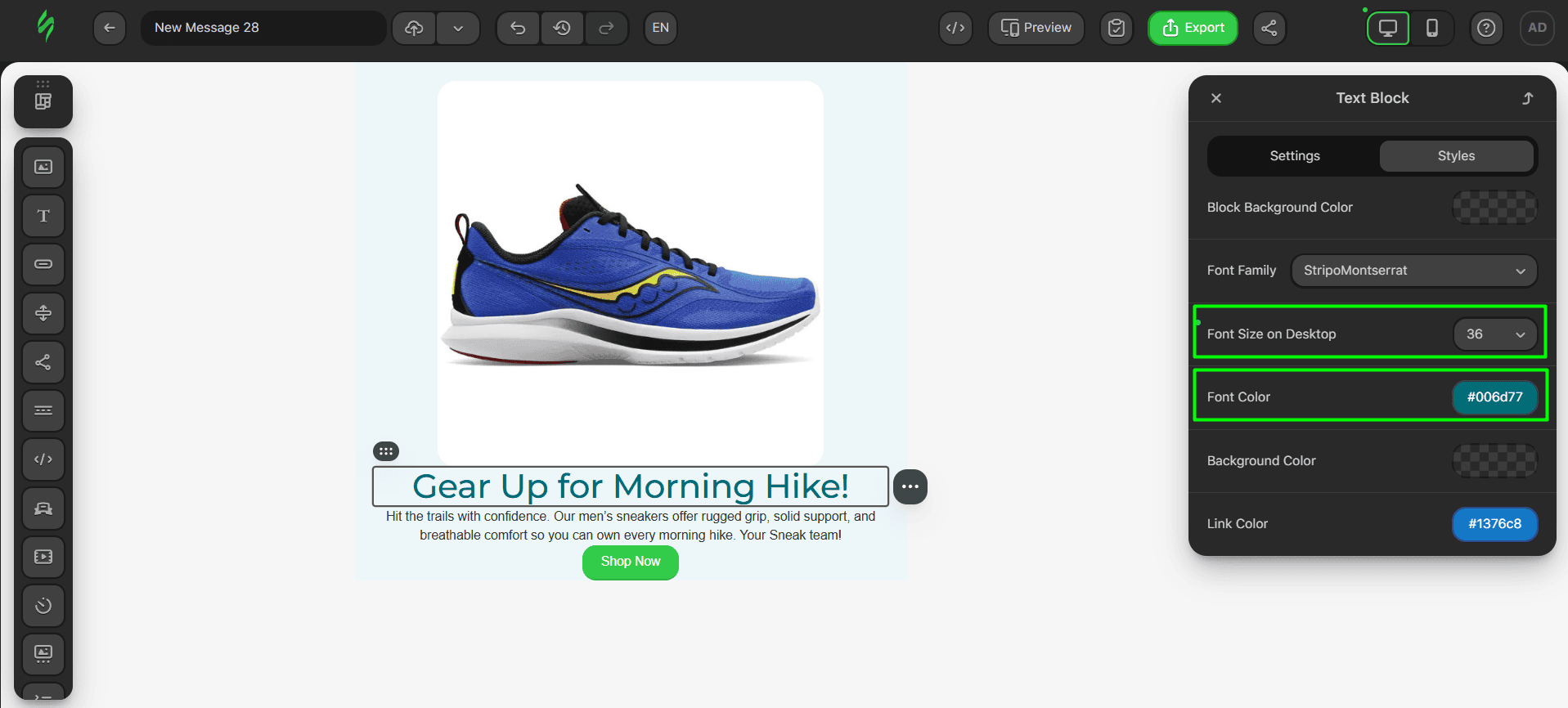
Task: Open version history clock icon
Action: [x=562, y=28]
